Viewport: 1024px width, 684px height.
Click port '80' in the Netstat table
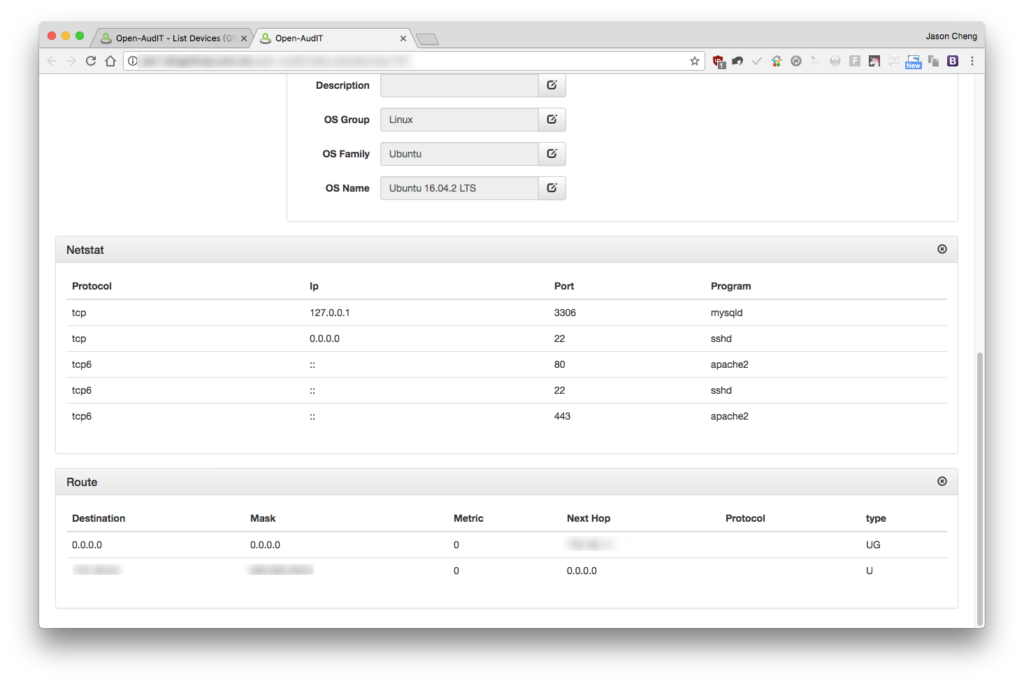(560, 365)
